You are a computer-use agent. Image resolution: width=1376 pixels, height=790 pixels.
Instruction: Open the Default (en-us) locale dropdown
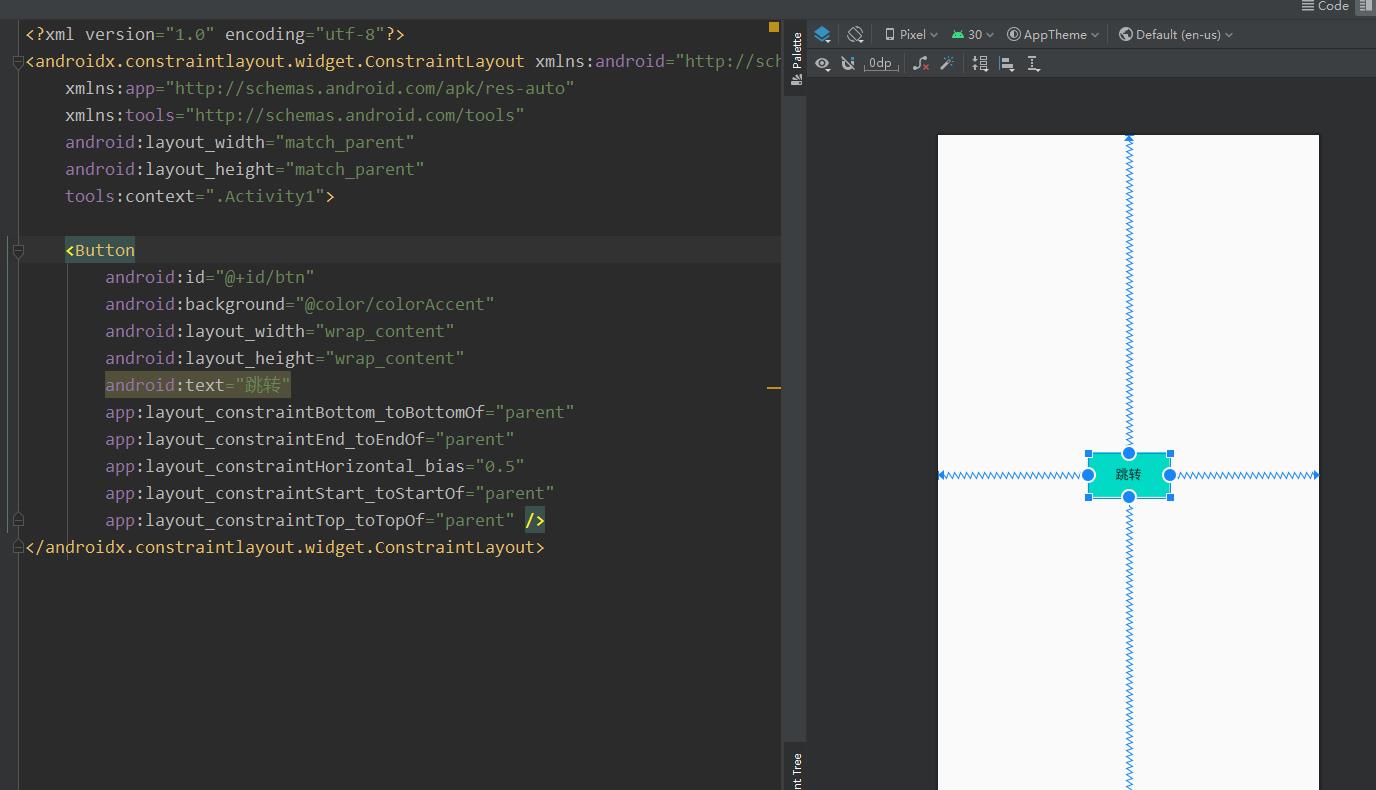pos(1176,34)
